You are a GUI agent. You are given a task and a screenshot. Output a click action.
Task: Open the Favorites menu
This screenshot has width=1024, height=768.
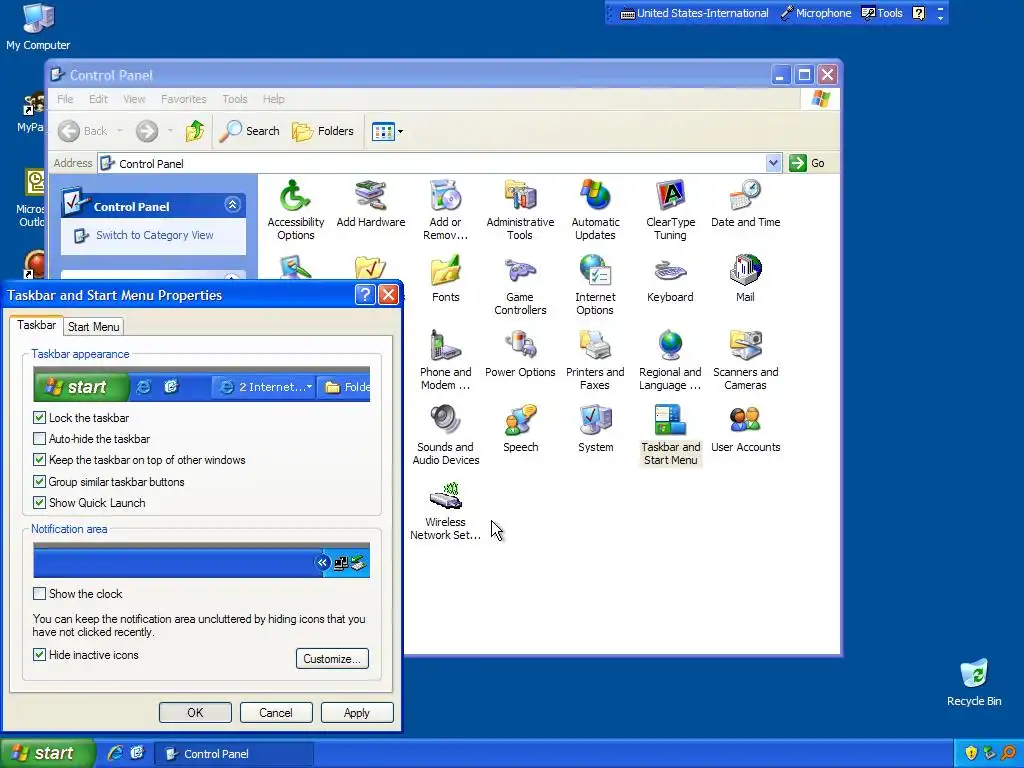(x=184, y=99)
